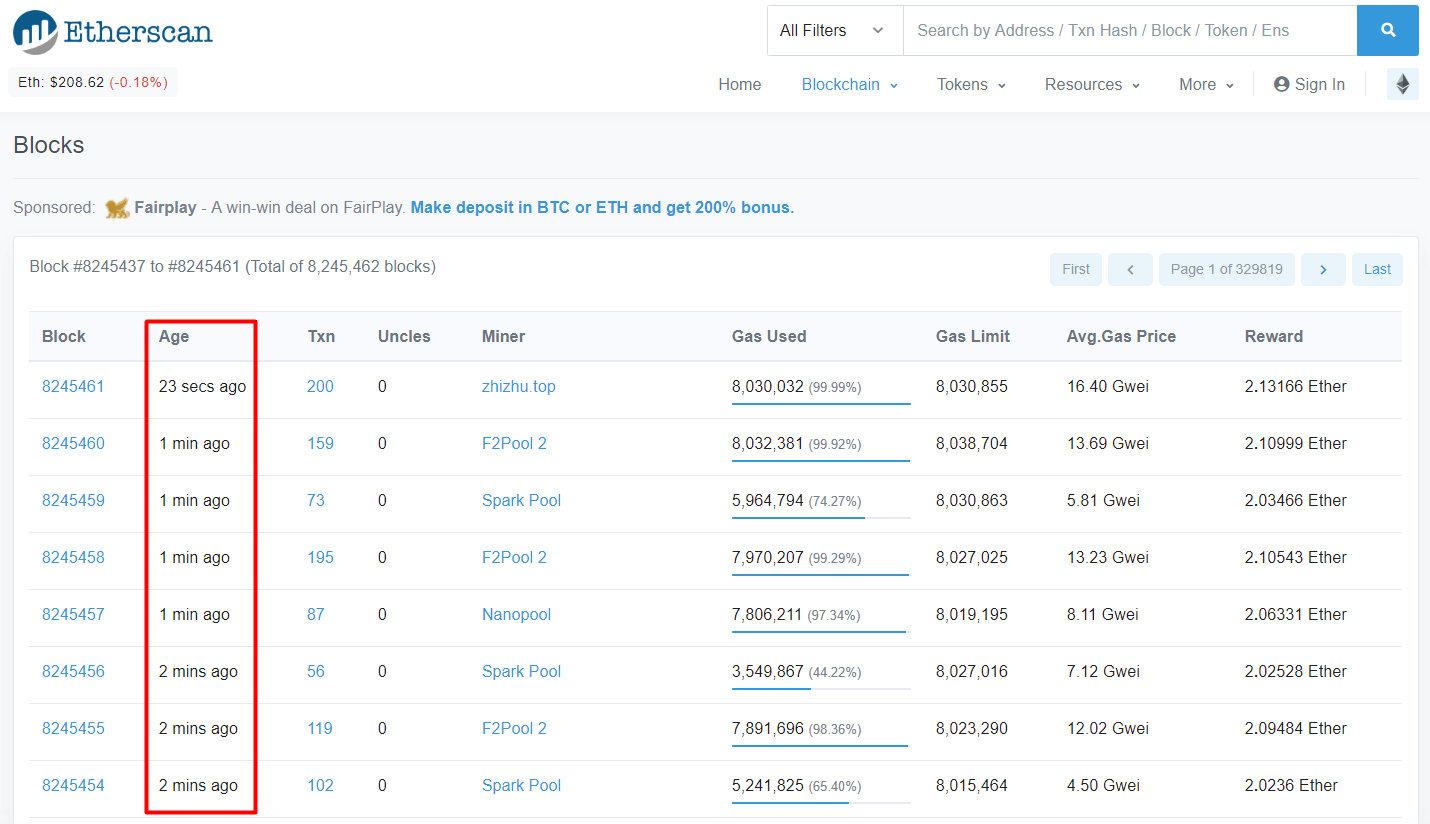Viewport: 1430px width, 824px height.
Task: Go to previous page arrow
Action: coord(1130,269)
